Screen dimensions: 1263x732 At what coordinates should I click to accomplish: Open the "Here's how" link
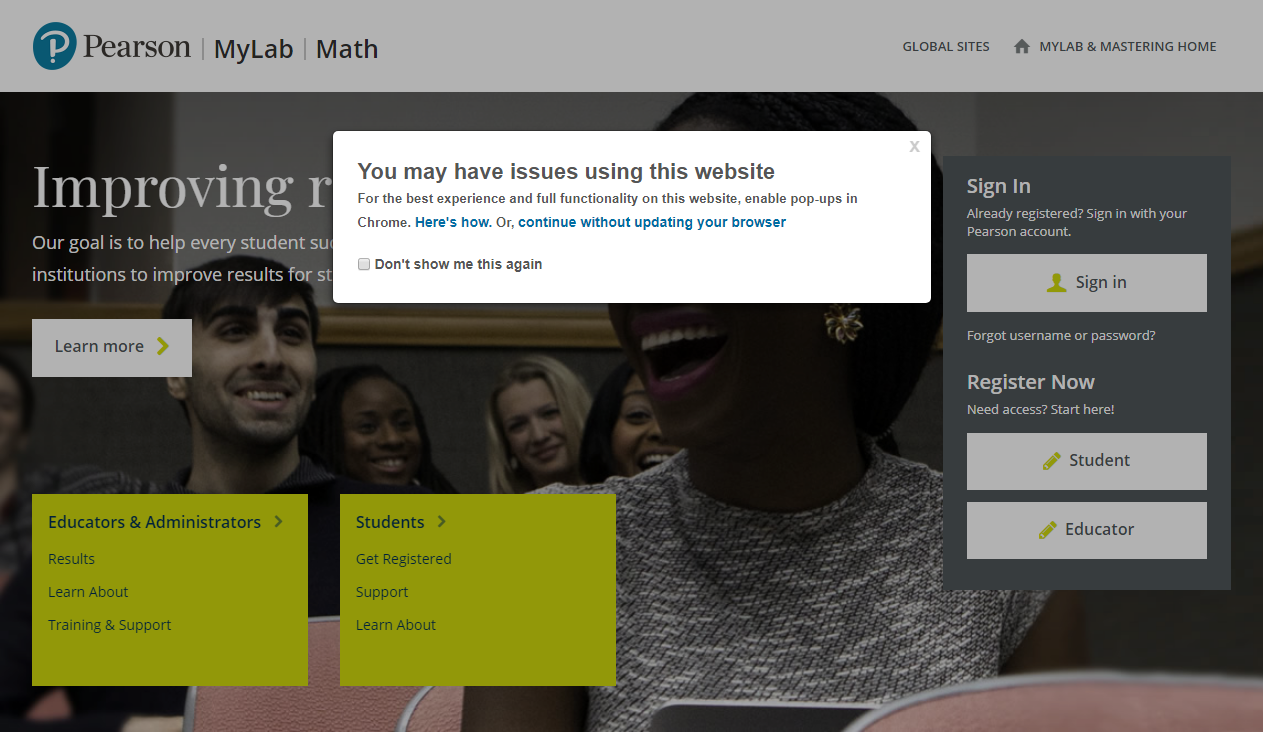tap(453, 222)
